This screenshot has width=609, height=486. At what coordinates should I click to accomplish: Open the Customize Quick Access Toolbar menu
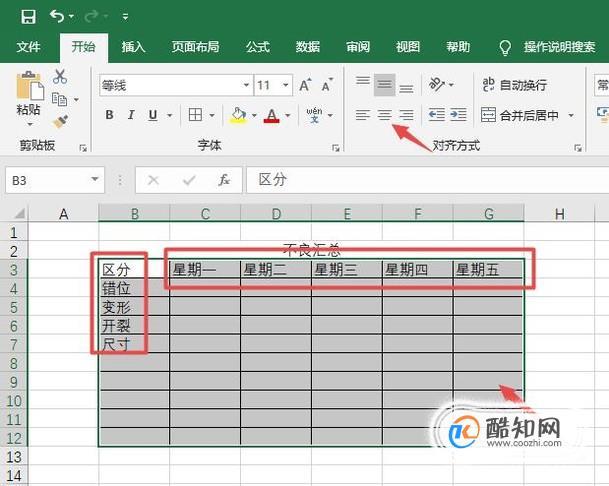click(x=125, y=17)
